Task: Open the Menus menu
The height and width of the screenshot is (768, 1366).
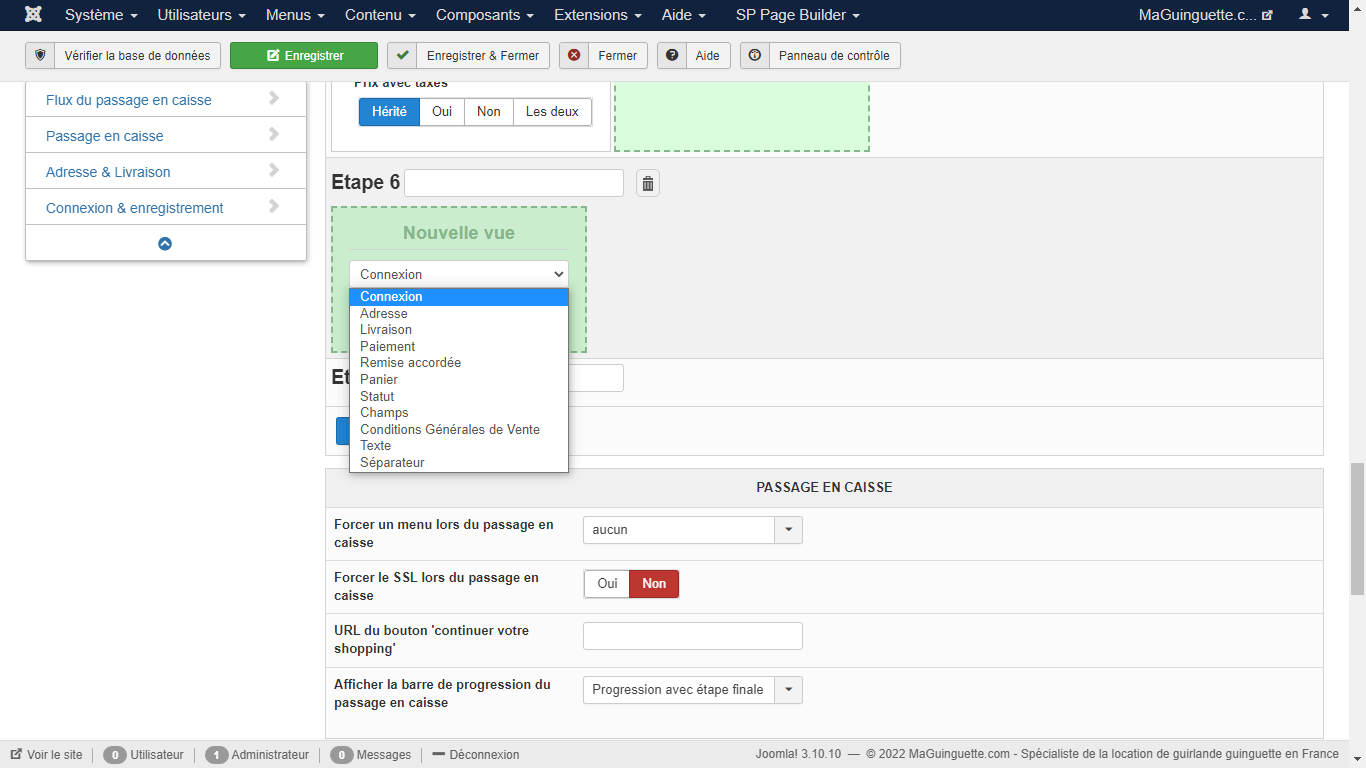Action: pos(295,15)
